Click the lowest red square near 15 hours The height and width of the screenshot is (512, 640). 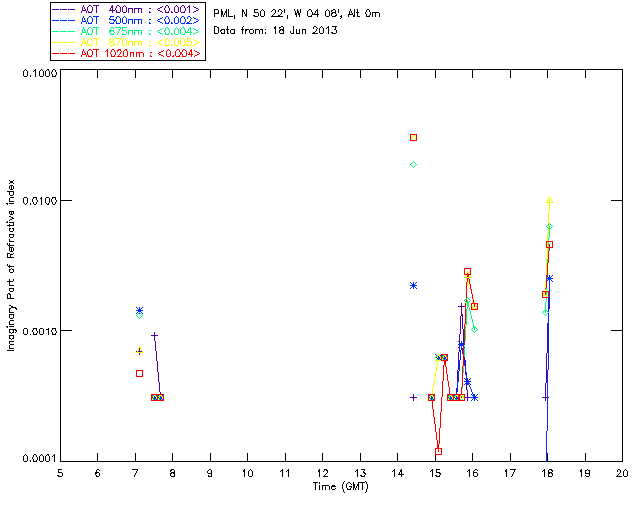pos(439,451)
